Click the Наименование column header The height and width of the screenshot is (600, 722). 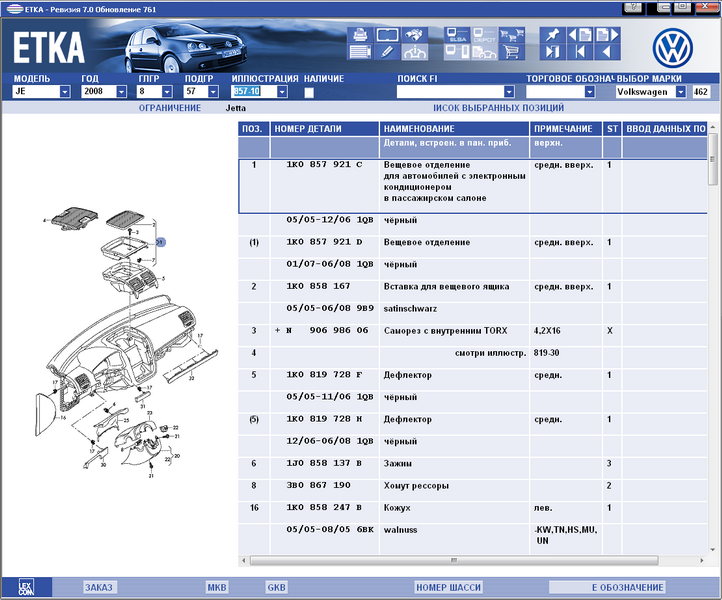(454, 129)
